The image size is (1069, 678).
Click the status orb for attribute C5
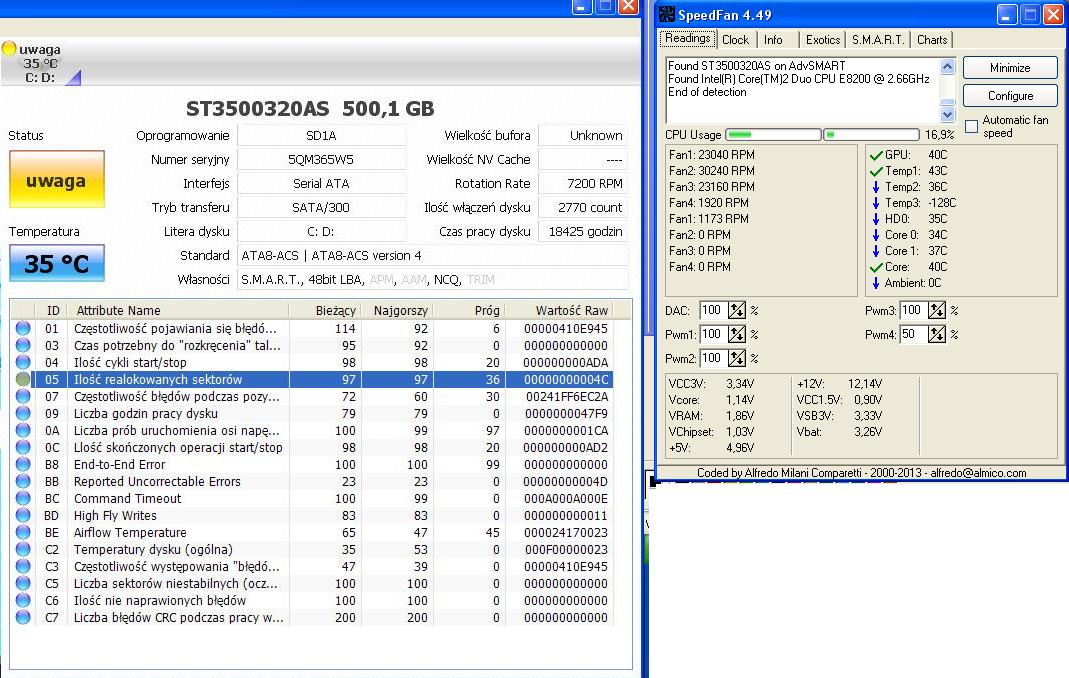[23, 583]
